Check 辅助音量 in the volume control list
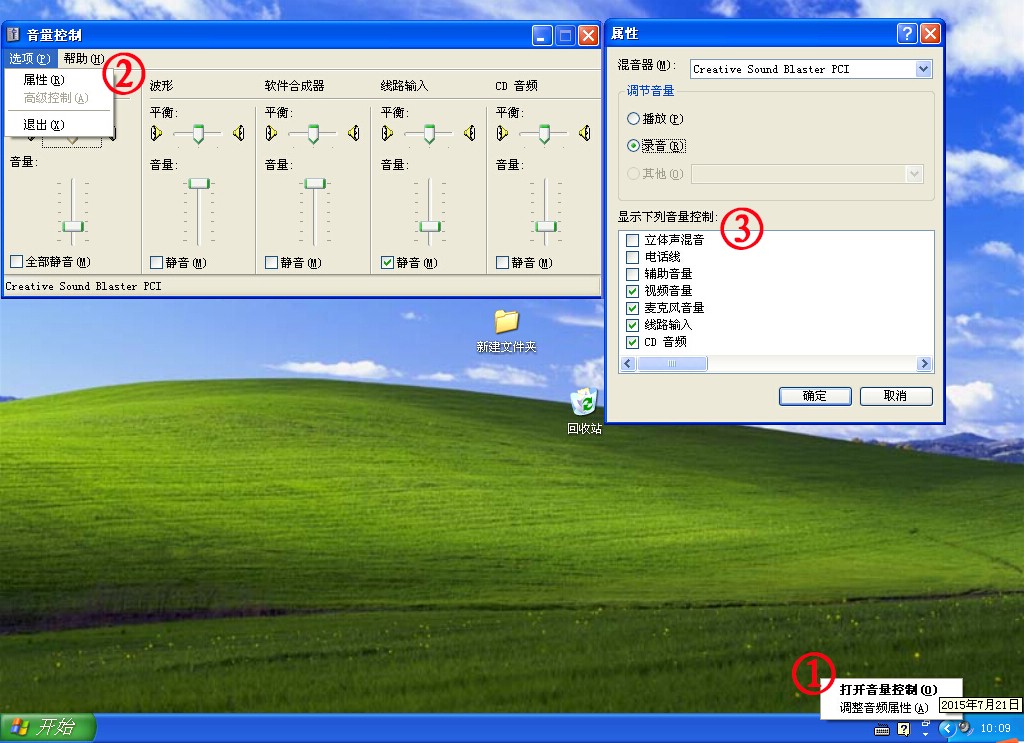The height and width of the screenshot is (743, 1024). (632, 274)
